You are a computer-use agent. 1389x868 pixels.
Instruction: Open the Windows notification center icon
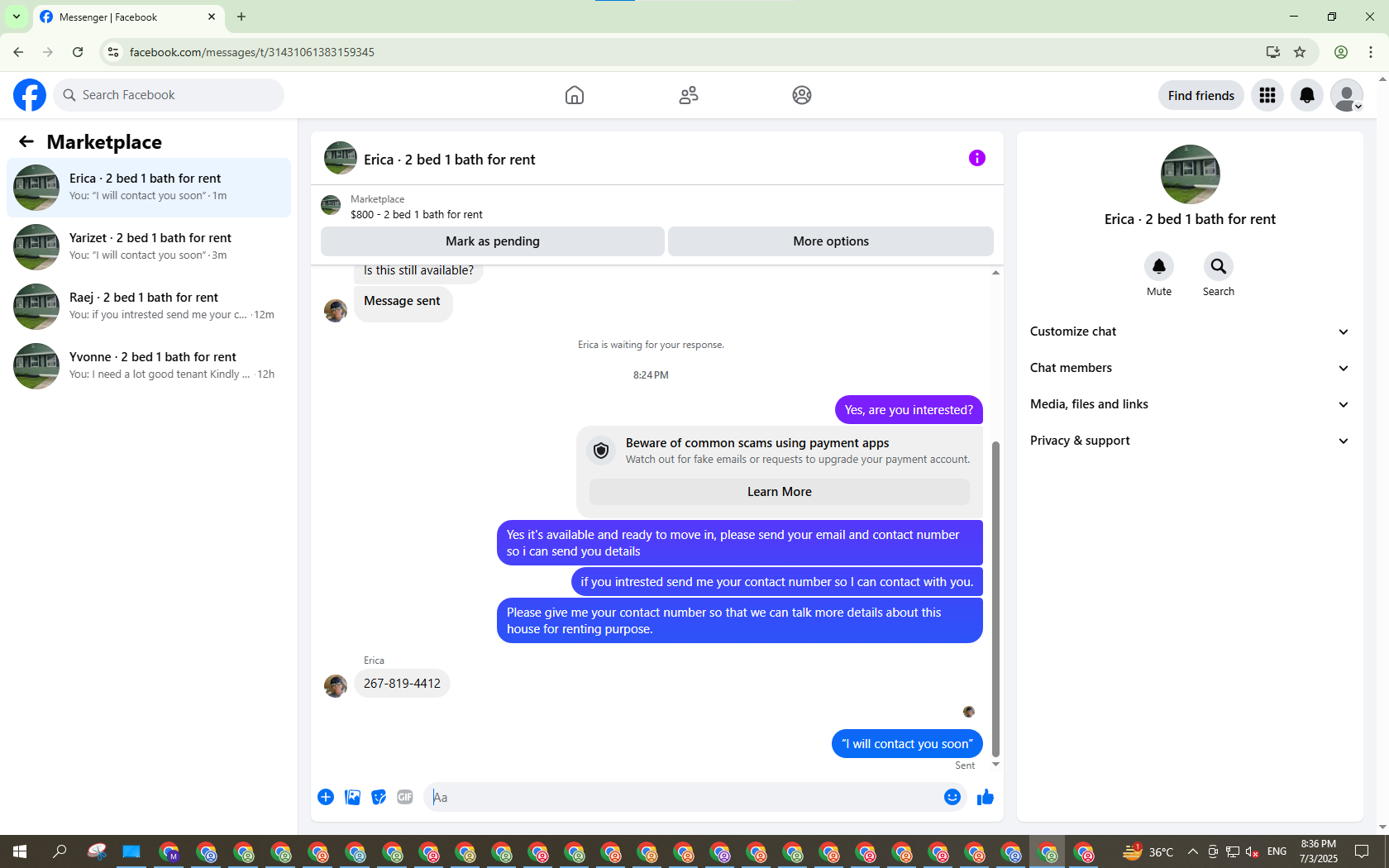coord(1362,851)
